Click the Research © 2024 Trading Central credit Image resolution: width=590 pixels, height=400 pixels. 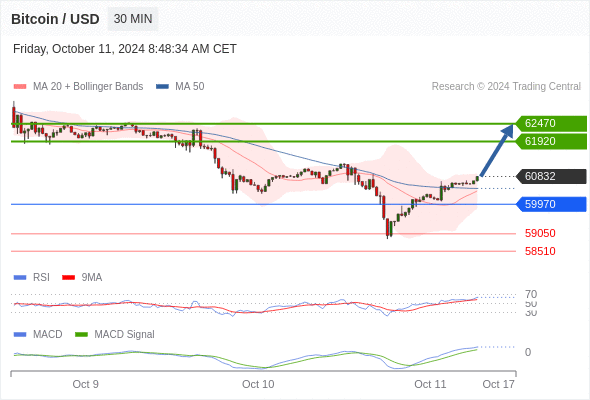pyautogui.click(x=506, y=87)
